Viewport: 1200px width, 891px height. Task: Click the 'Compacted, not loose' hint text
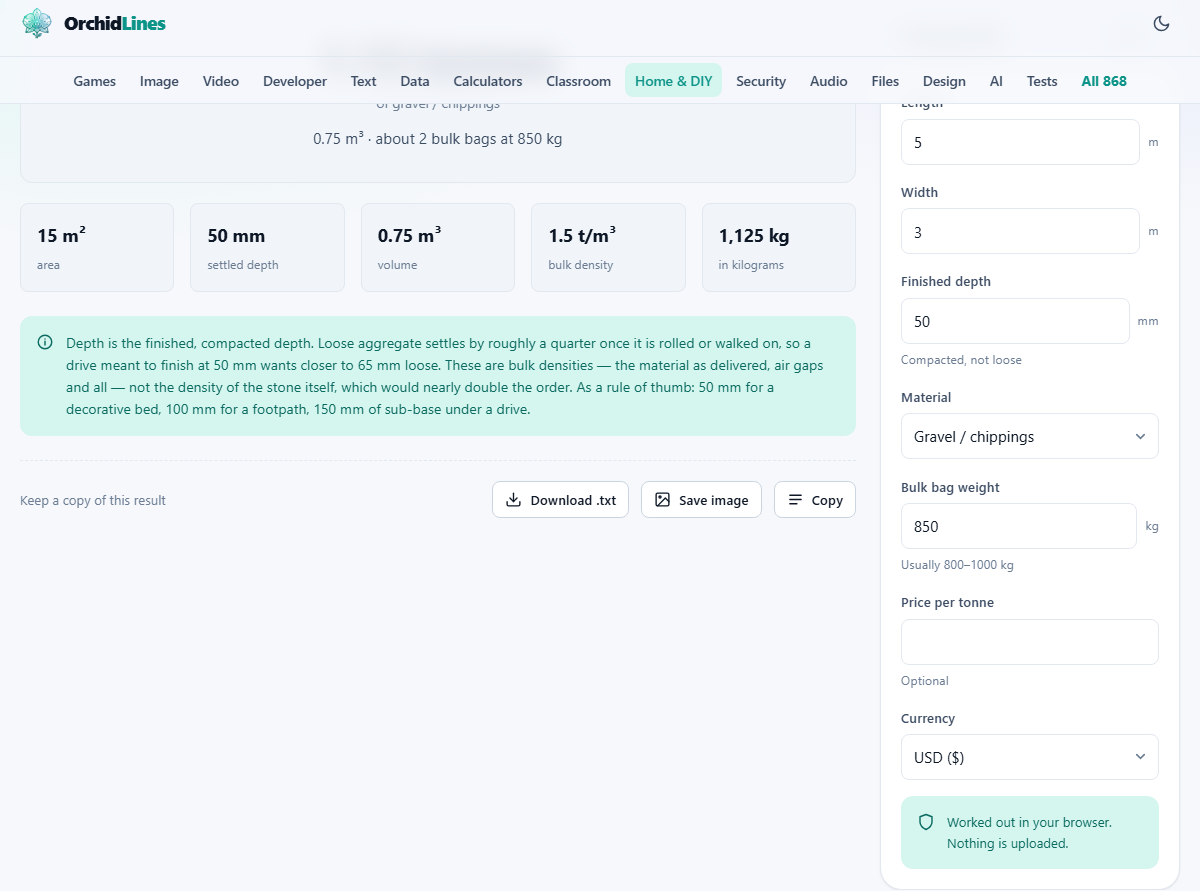point(961,360)
